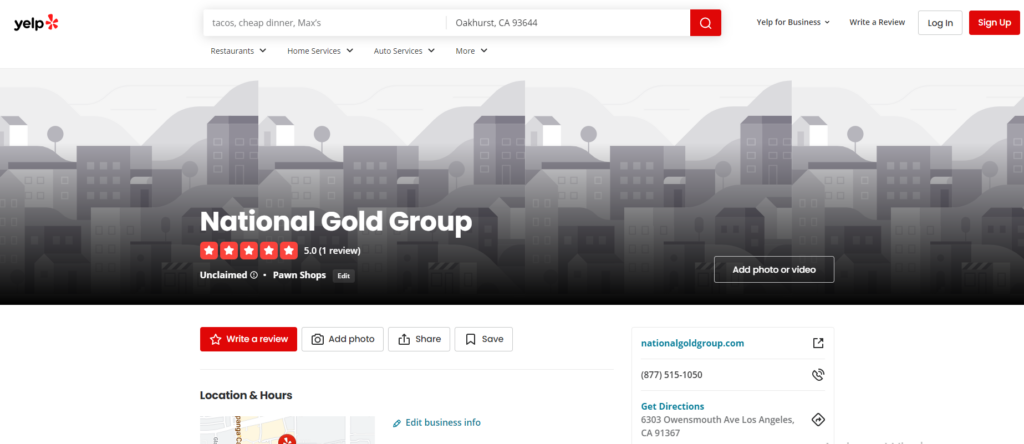
Task: Click the small Edit category button
Action: click(344, 276)
